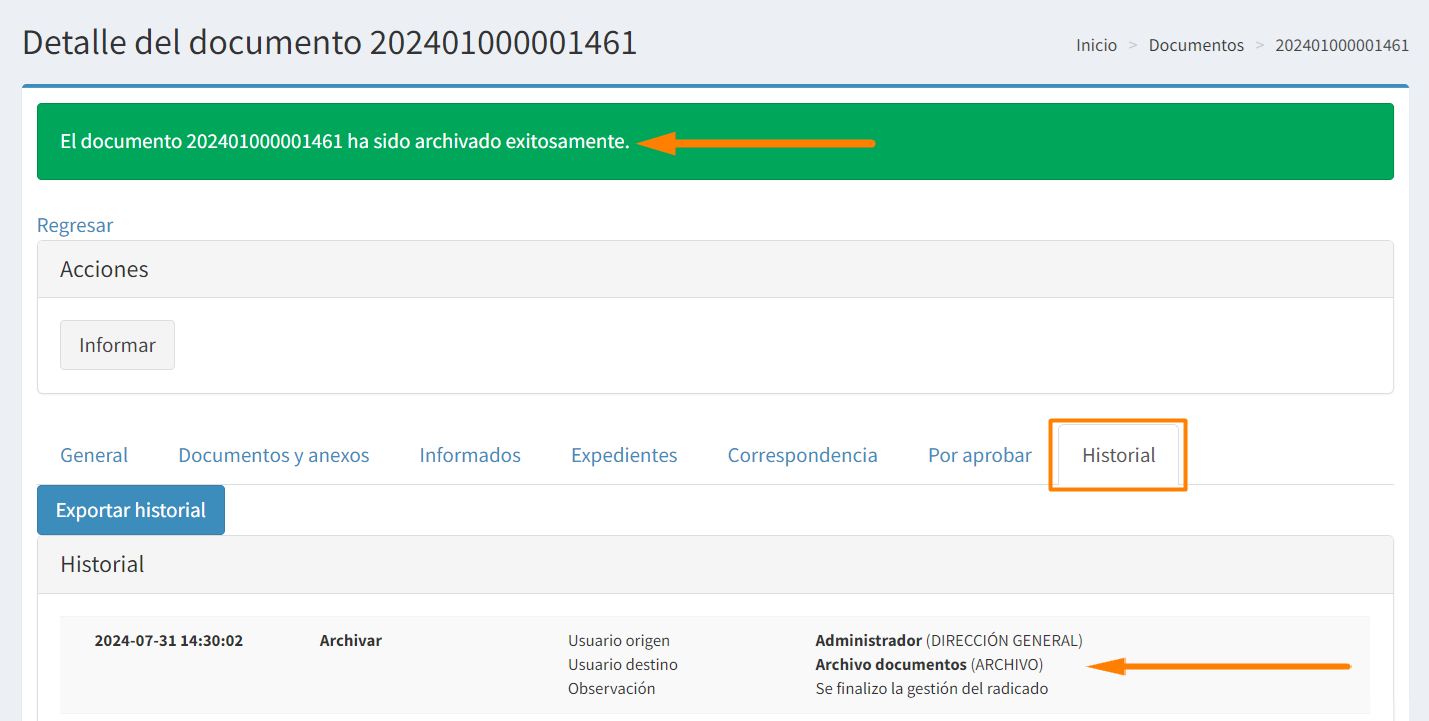Image resolution: width=1429 pixels, height=721 pixels.
Task: Click the Observación label
Action: click(612, 689)
